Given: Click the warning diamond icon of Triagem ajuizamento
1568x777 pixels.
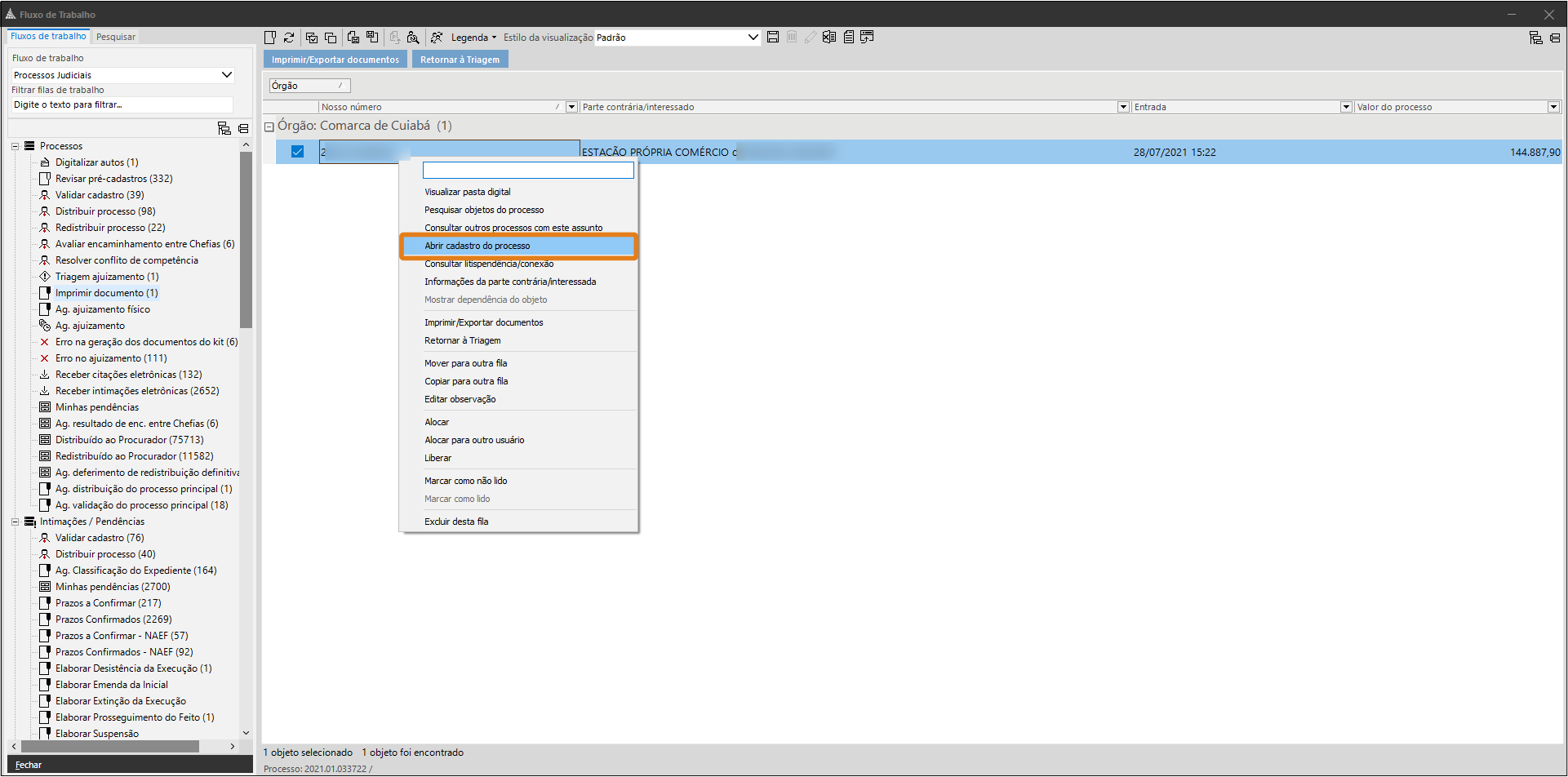Looking at the screenshot, I should 45,277.
